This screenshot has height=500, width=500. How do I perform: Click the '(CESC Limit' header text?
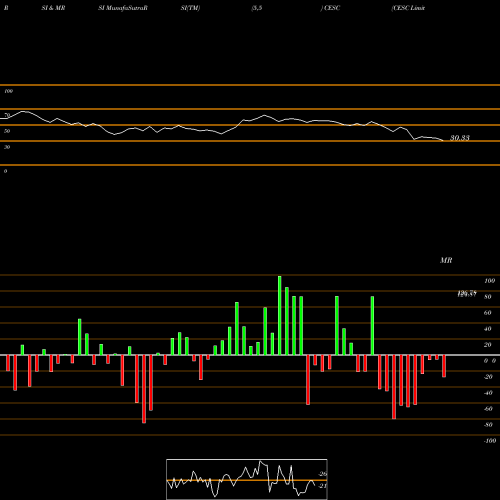[x=408, y=8]
